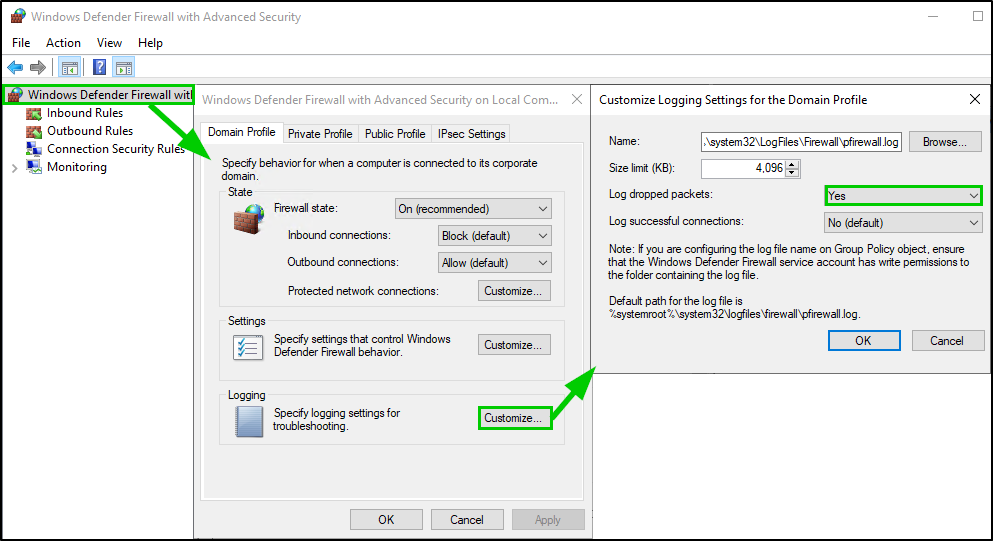
Task: Click the 'Protected network connections:' label
Action: click(x=364, y=291)
